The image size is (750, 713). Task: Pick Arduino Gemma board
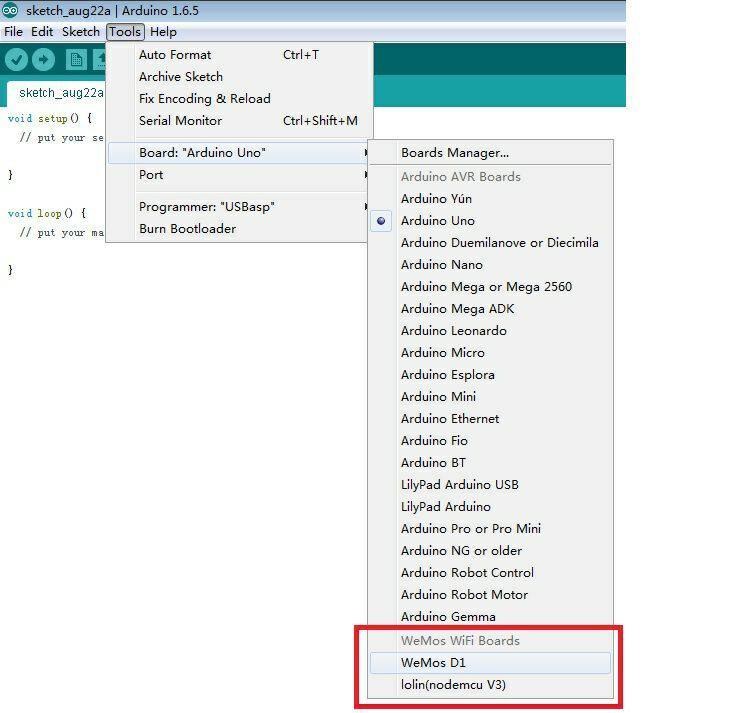pyautogui.click(x=490, y=617)
